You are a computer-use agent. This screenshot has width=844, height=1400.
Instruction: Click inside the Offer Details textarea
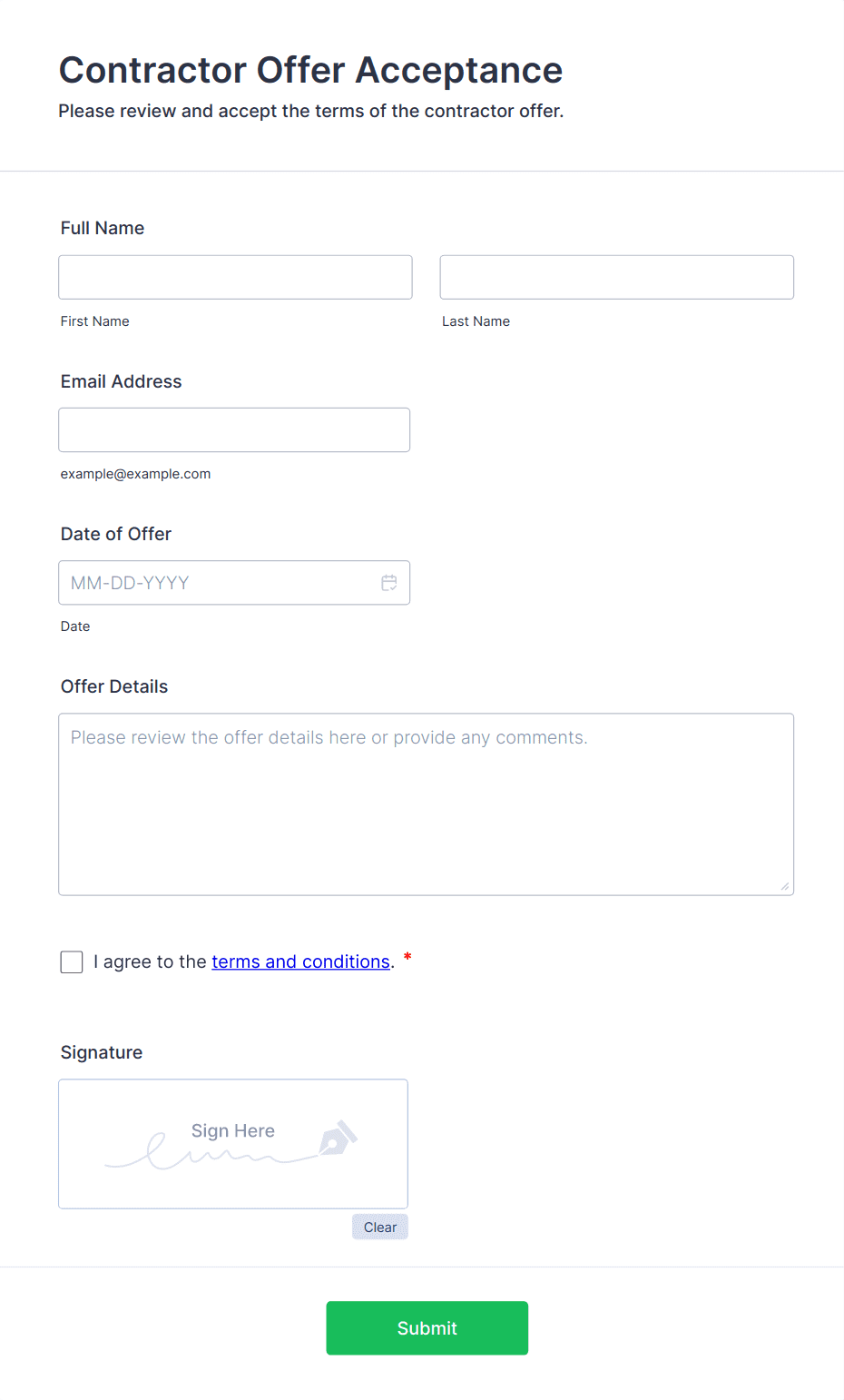tap(426, 804)
